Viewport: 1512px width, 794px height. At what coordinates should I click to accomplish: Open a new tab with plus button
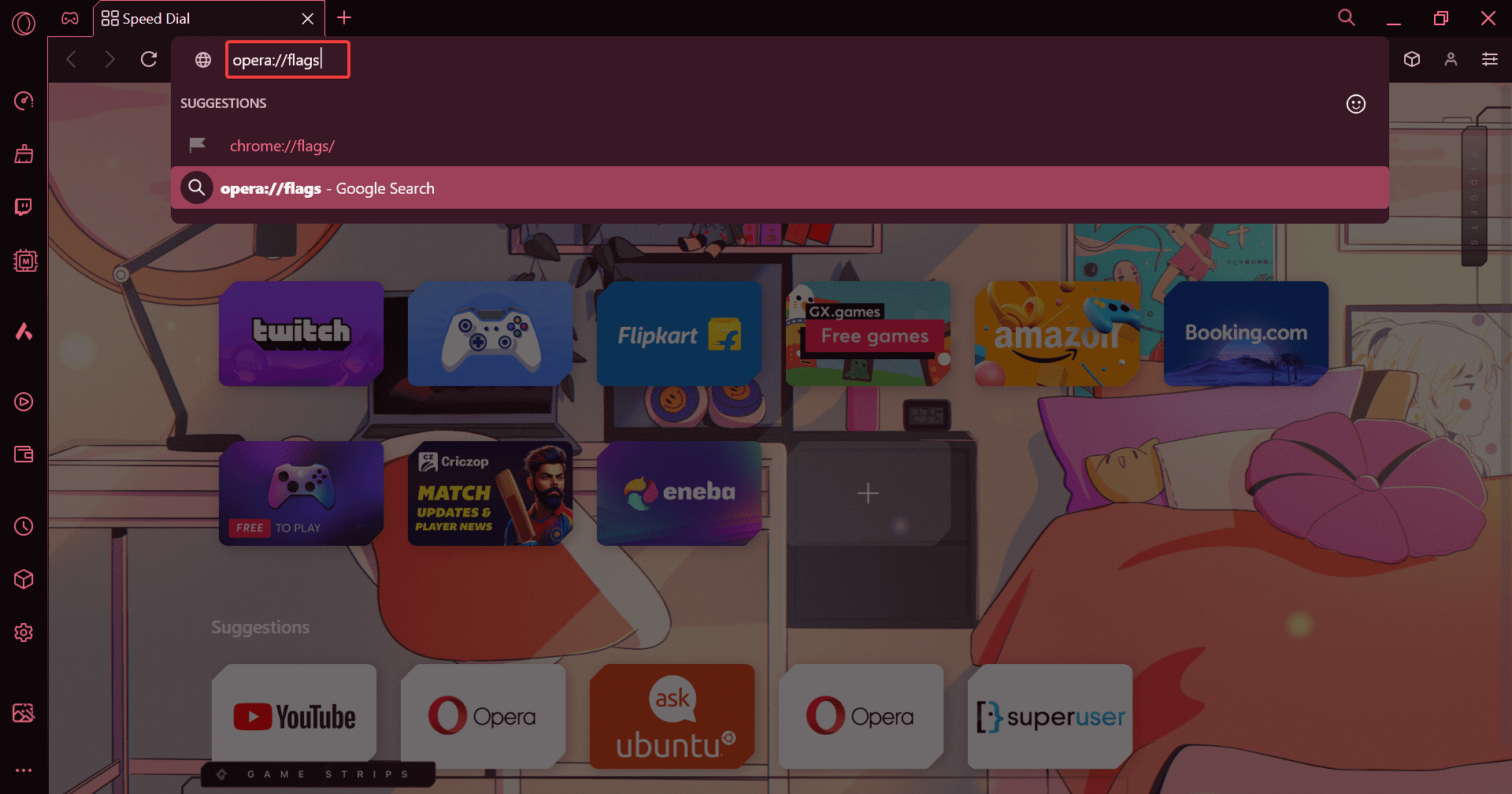coord(344,18)
